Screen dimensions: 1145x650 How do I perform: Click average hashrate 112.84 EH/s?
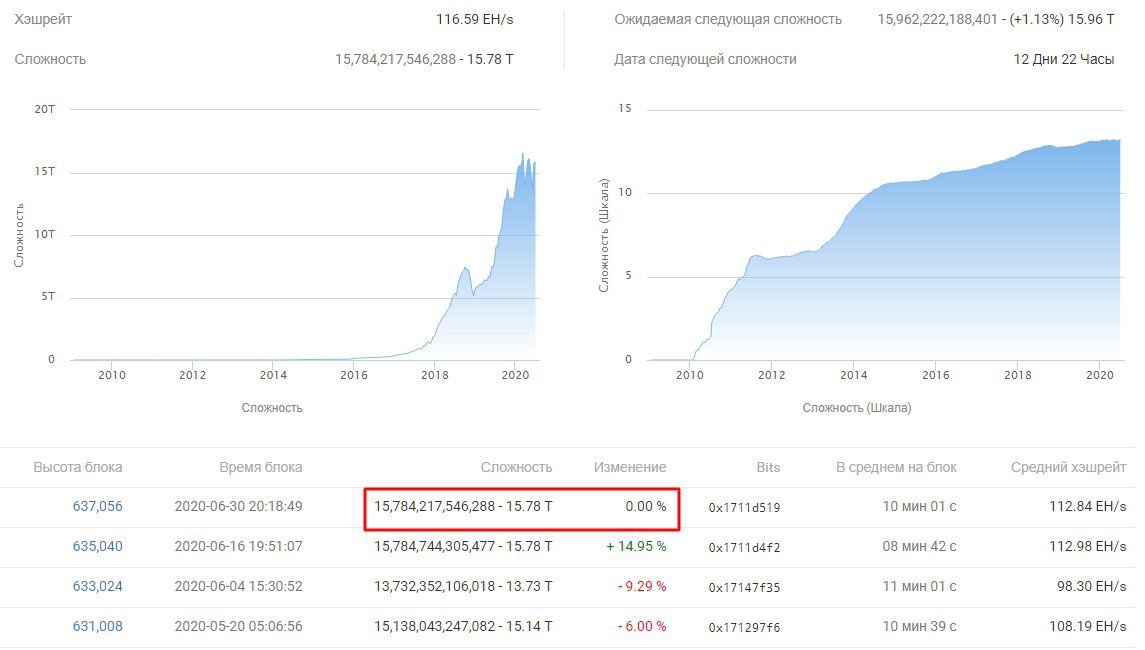(x=1087, y=506)
